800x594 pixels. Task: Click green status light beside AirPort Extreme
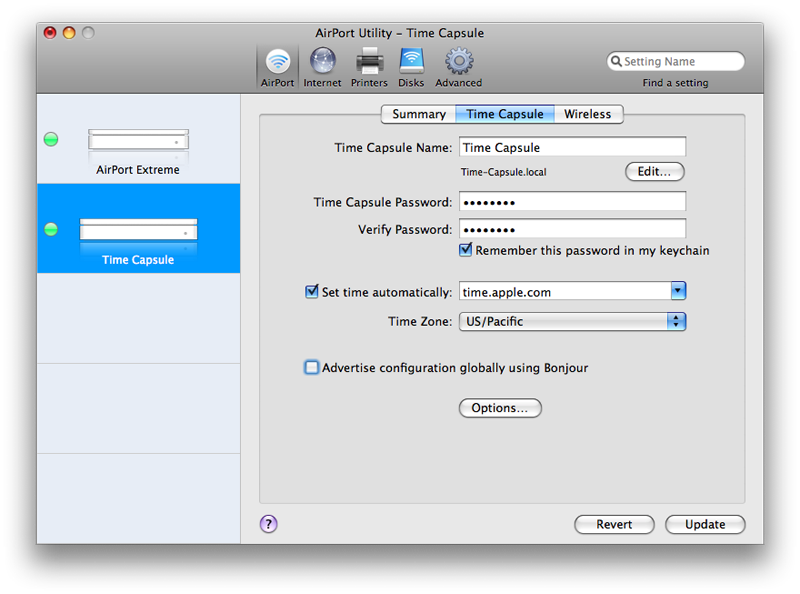(51, 139)
